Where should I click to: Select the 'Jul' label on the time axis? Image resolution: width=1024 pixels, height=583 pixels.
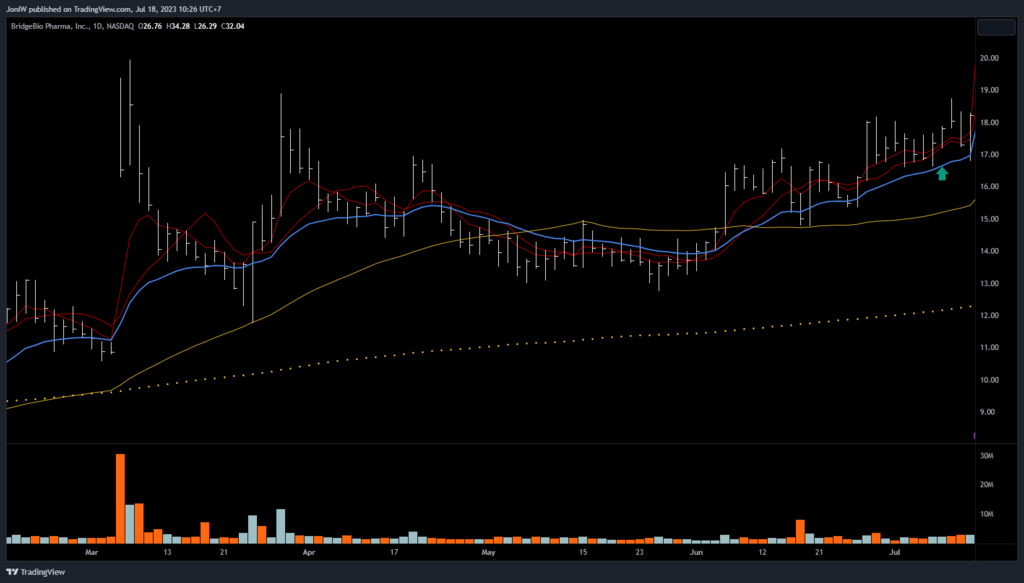click(x=896, y=552)
